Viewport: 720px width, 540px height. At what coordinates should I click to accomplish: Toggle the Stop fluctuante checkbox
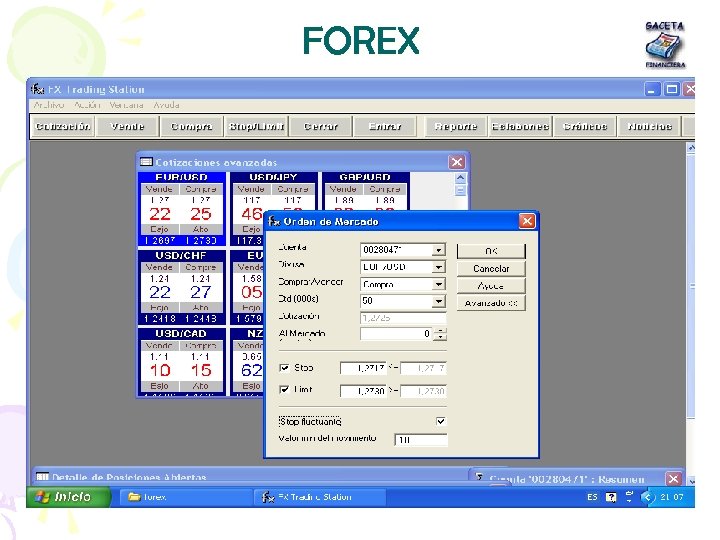click(x=440, y=421)
